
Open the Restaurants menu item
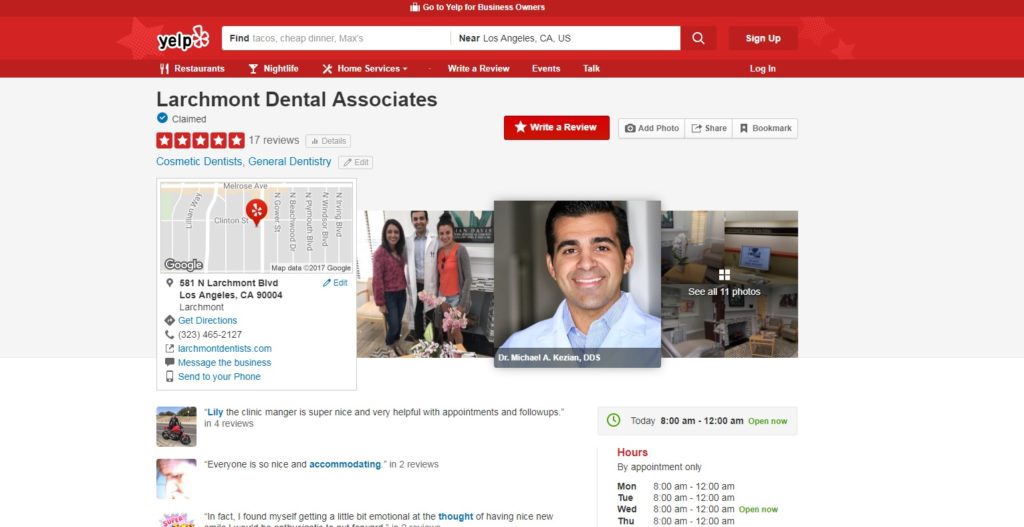(x=192, y=69)
